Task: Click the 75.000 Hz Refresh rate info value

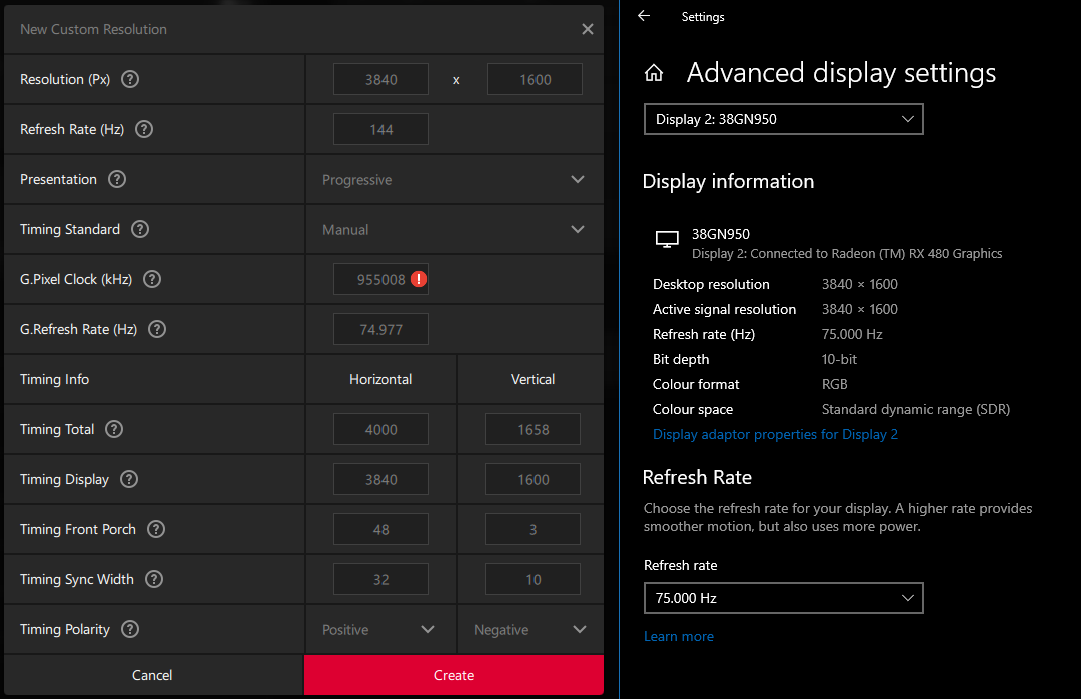Action: [851, 334]
